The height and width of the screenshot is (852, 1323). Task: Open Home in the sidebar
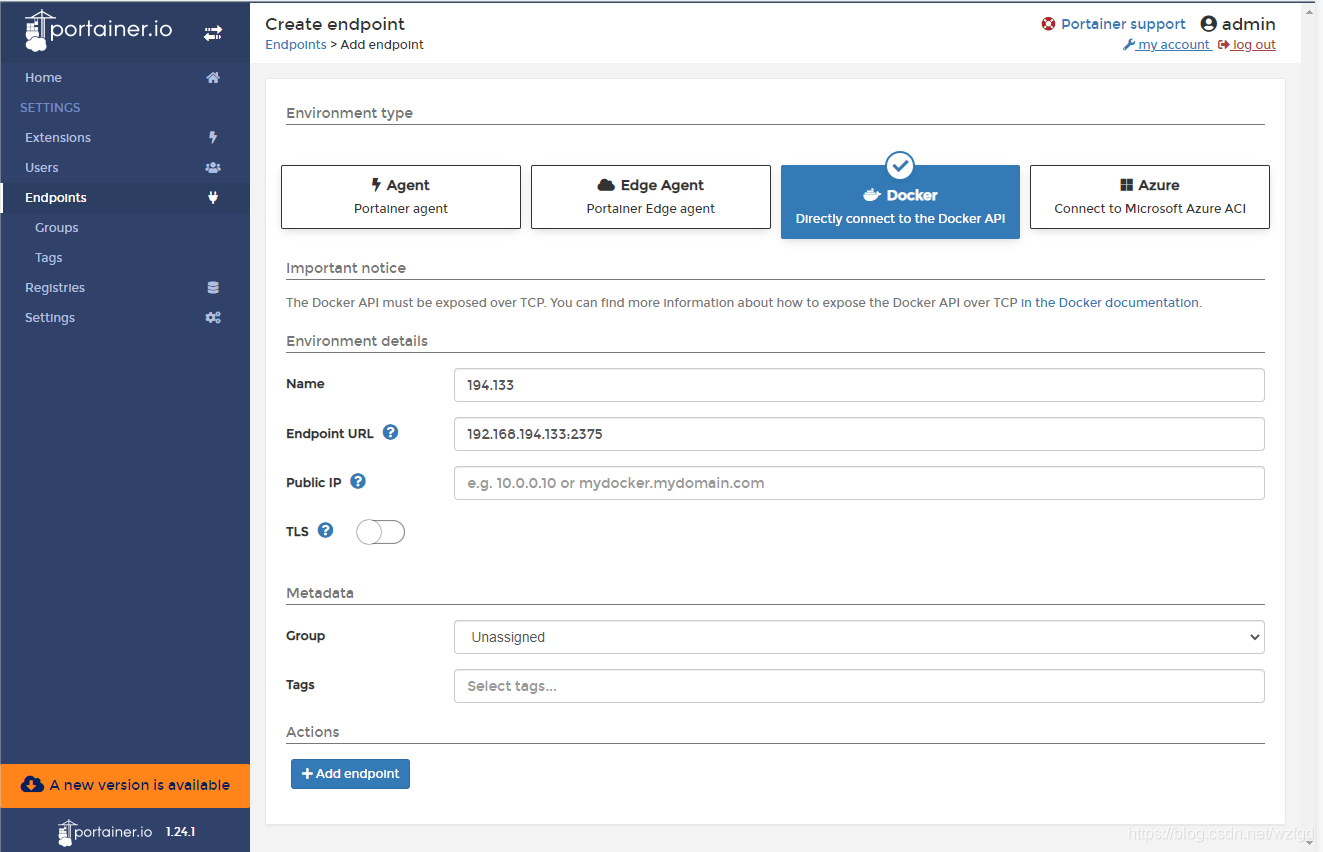point(125,77)
